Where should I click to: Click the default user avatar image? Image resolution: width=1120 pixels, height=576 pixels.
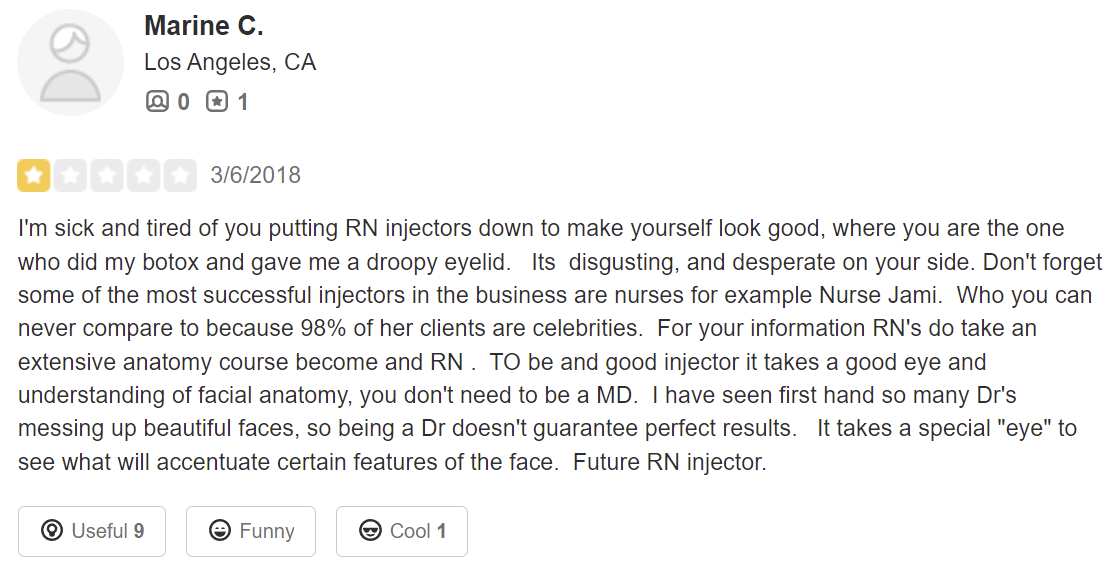[x=70, y=63]
